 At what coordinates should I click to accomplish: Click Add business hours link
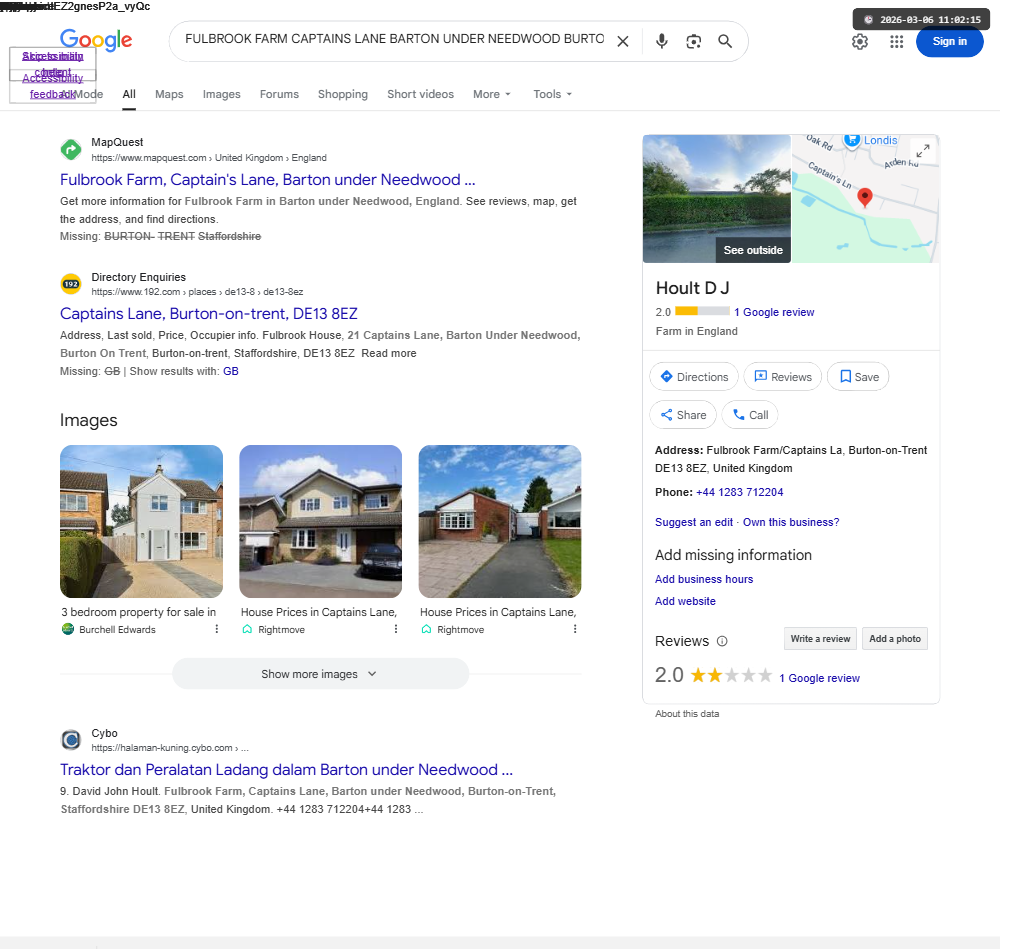click(x=703, y=579)
